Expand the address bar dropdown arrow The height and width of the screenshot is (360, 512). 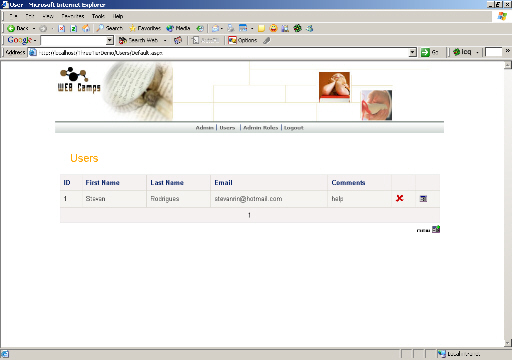coord(413,52)
